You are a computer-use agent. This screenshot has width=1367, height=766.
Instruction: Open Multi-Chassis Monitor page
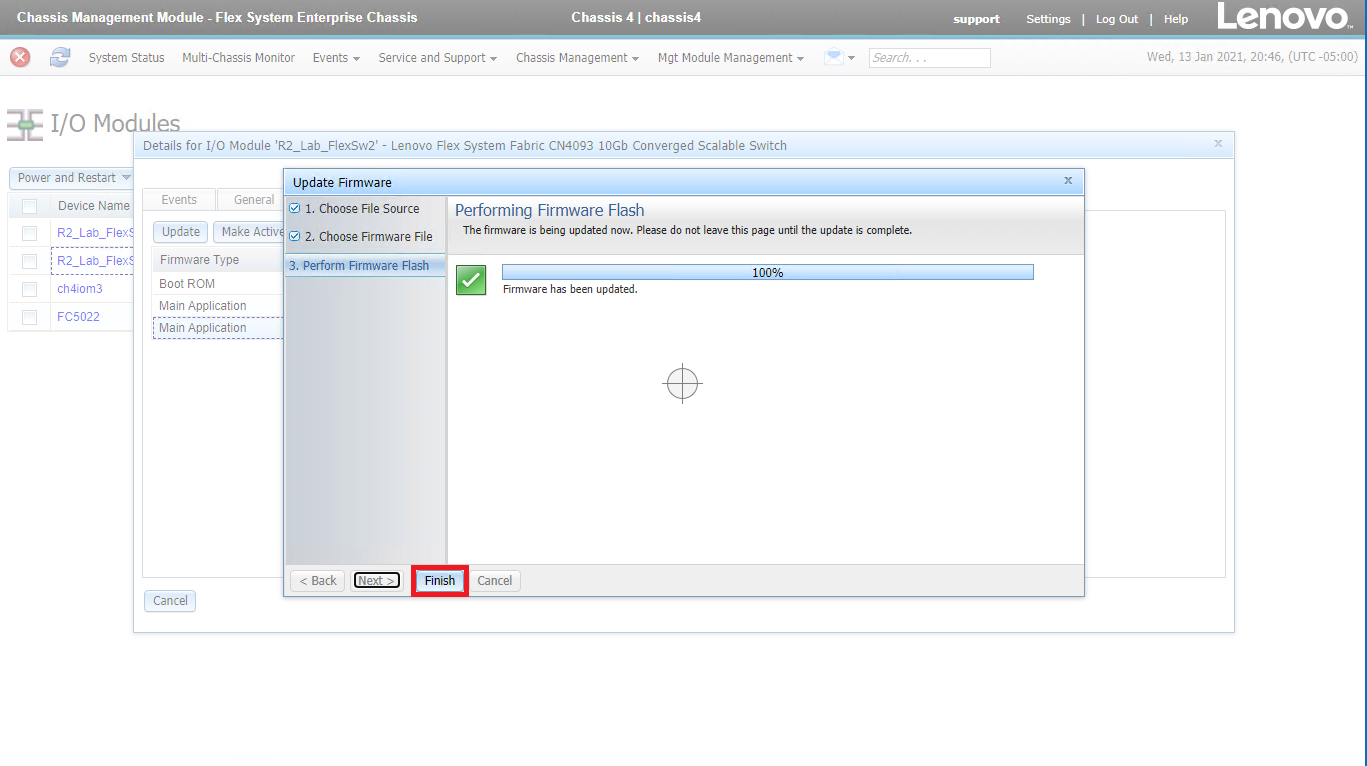click(238, 58)
